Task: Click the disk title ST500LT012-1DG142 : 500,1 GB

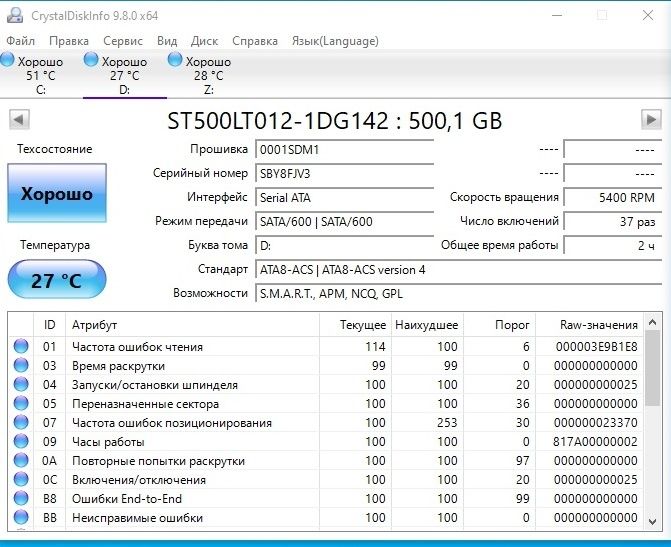Action: [x=335, y=121]
